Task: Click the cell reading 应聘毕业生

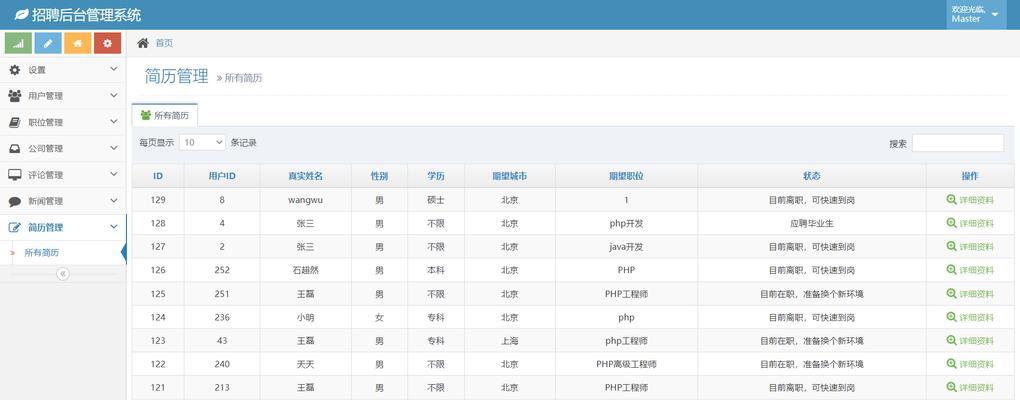Action: pos(811,223)
